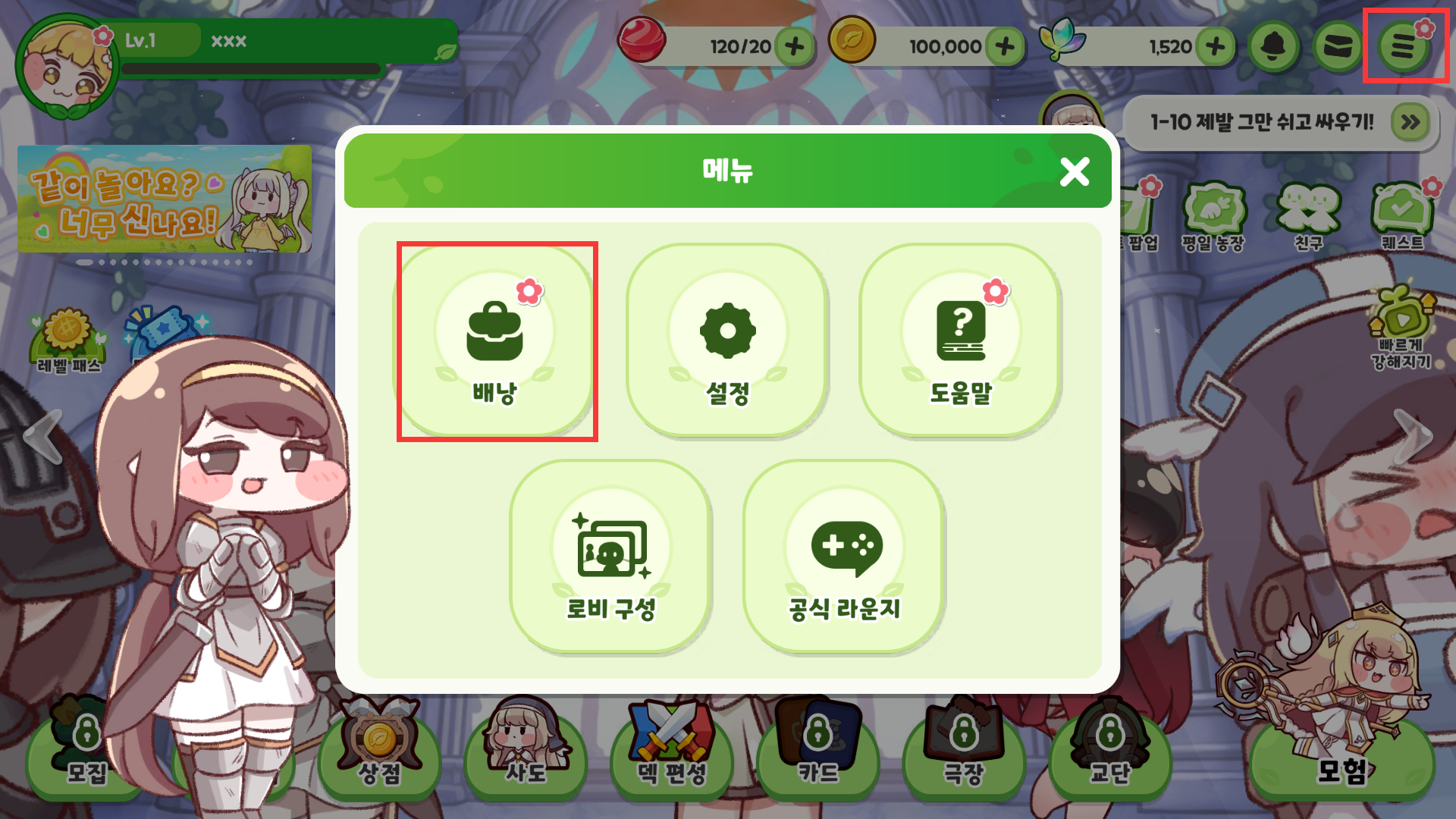Open the 덱 편성 deck formation tab

pos(672,751)
